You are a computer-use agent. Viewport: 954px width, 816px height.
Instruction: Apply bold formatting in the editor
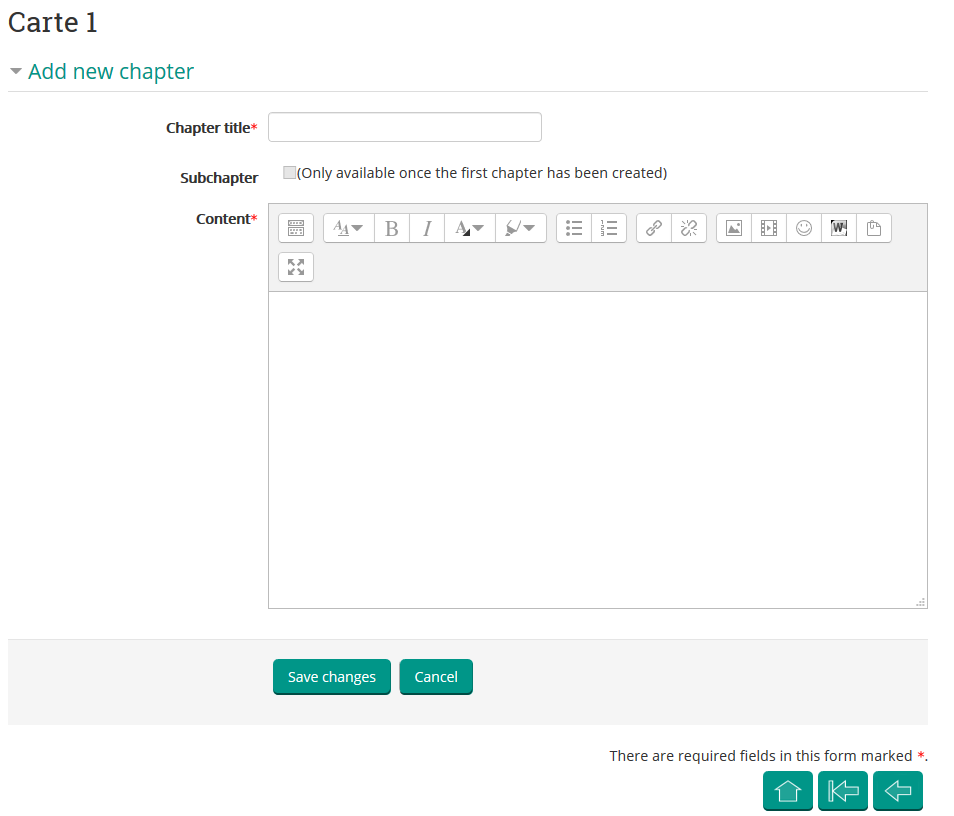coord(391,228)
